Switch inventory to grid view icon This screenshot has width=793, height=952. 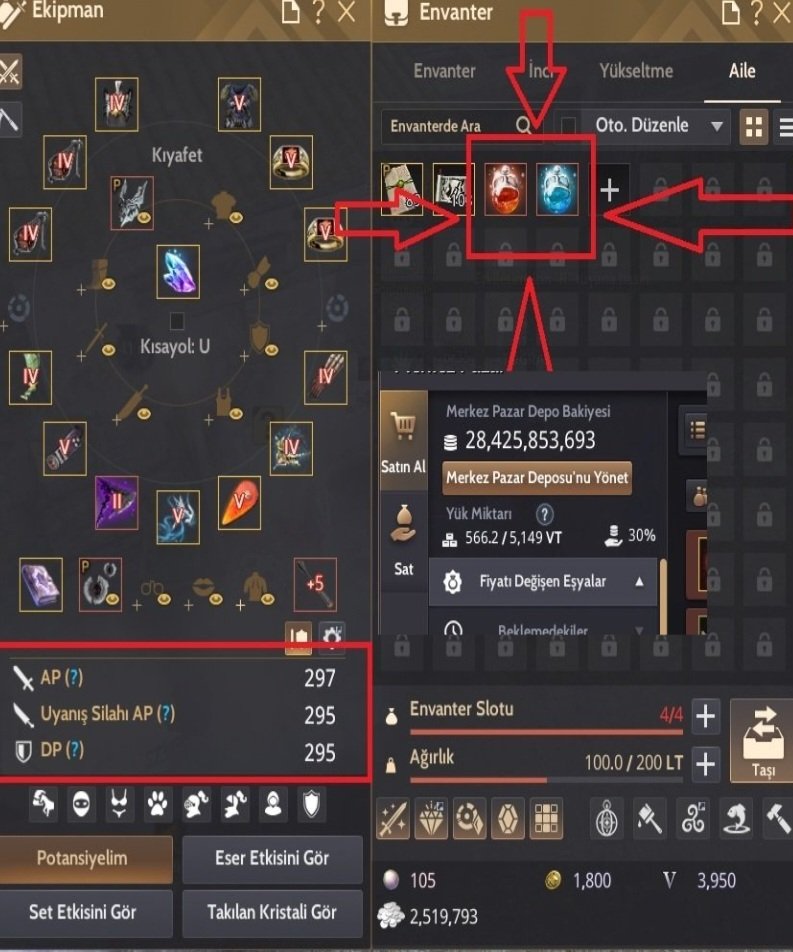(754, 127)
